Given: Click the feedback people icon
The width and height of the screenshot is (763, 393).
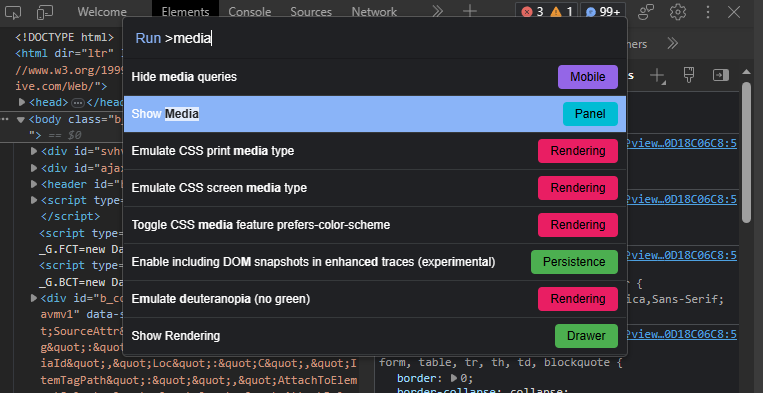Looking at the screenshot, I should coord(646,12).
